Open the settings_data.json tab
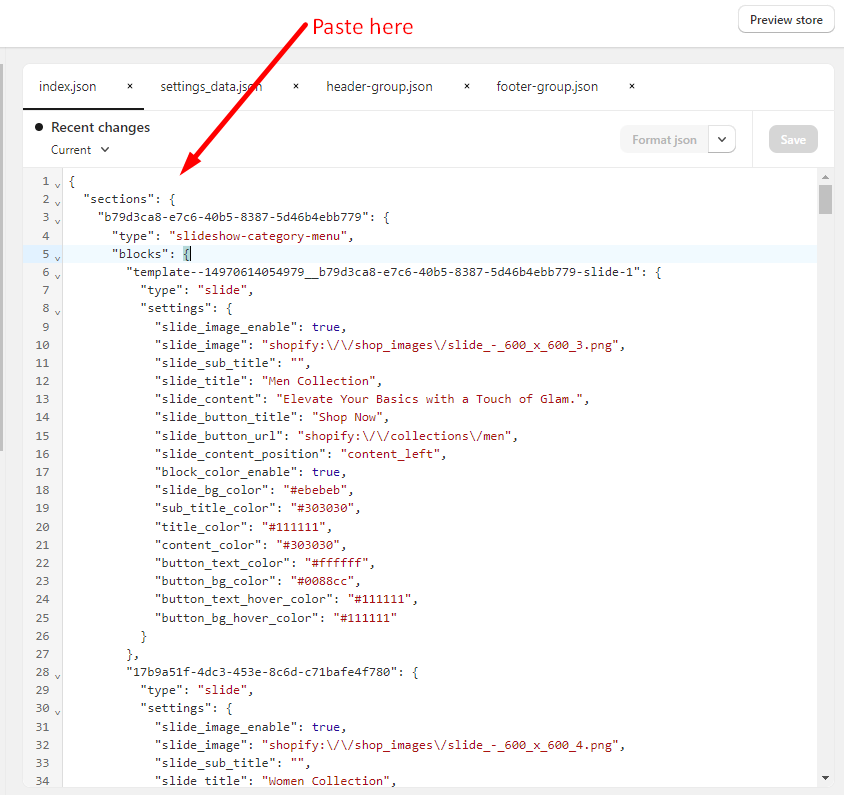 pos(211,87)
